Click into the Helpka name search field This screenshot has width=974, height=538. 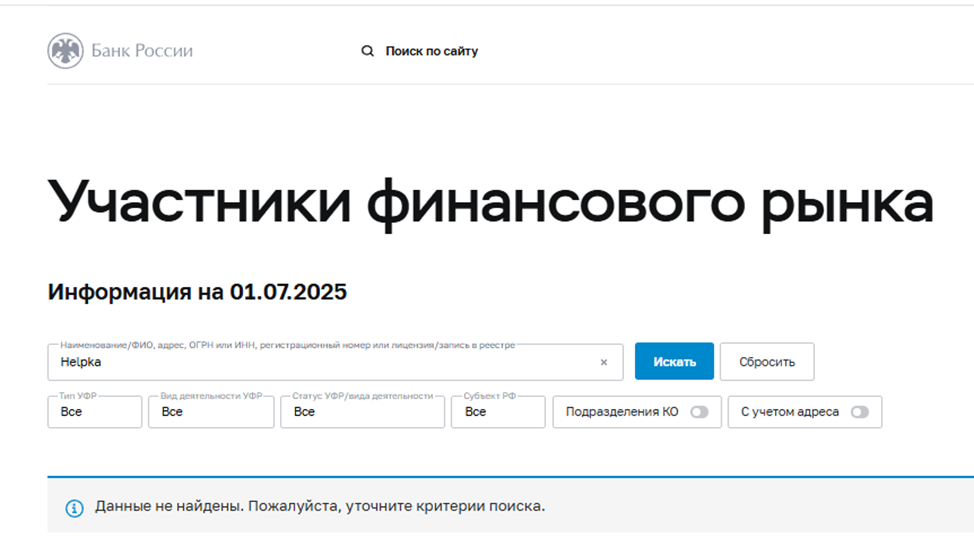(x=335, y=362)
